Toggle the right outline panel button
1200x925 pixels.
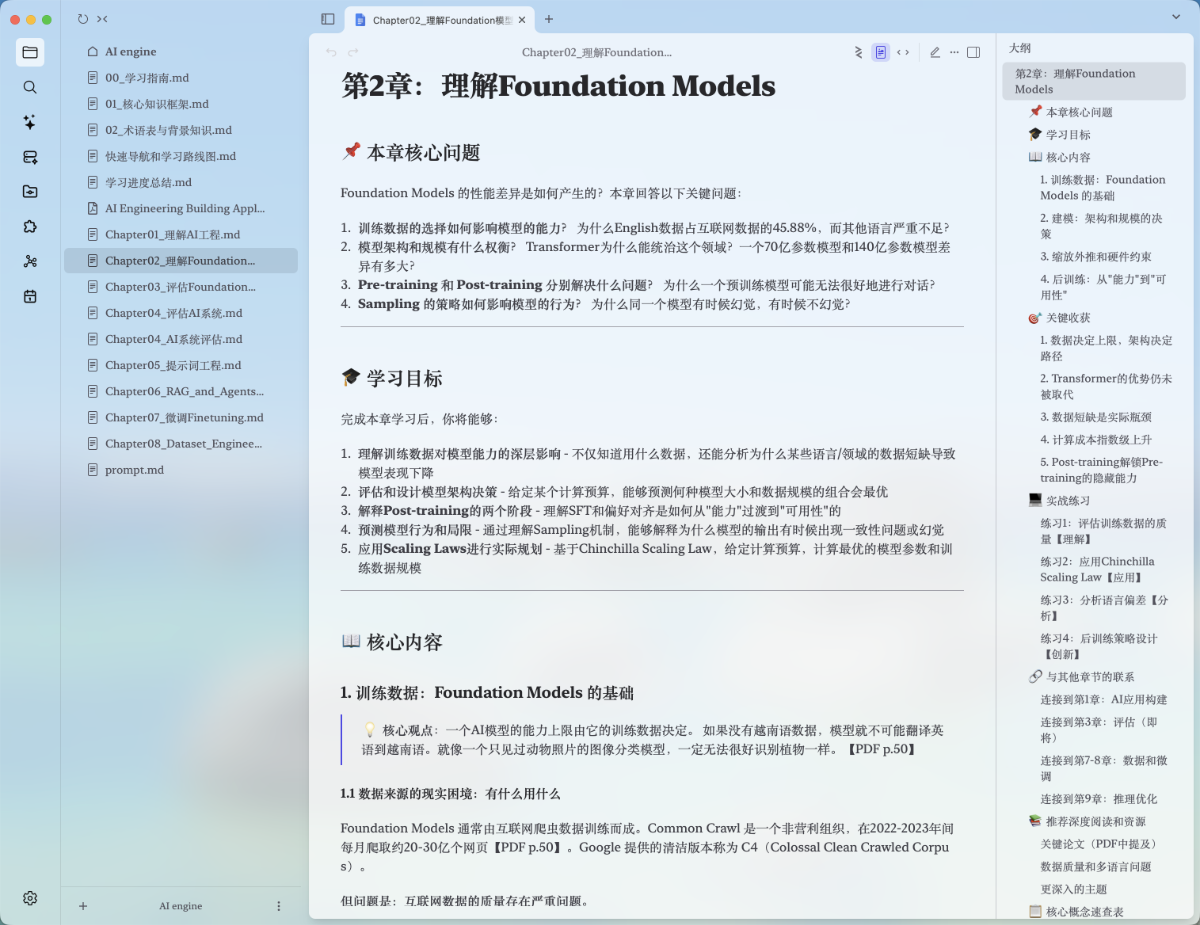(x=973, y=52)
